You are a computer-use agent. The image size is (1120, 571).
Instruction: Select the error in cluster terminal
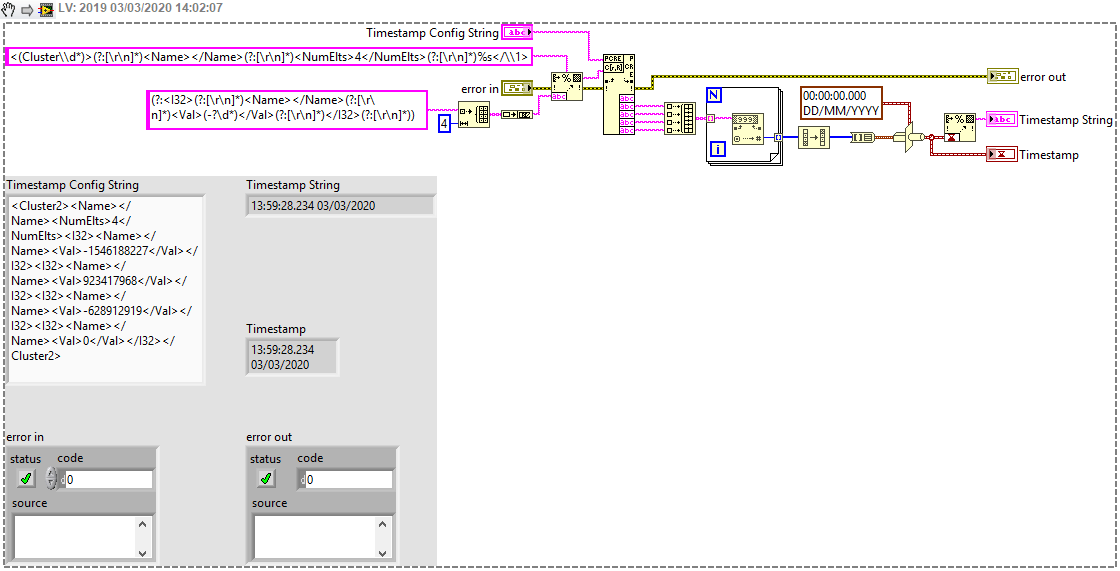coord(516,89)
